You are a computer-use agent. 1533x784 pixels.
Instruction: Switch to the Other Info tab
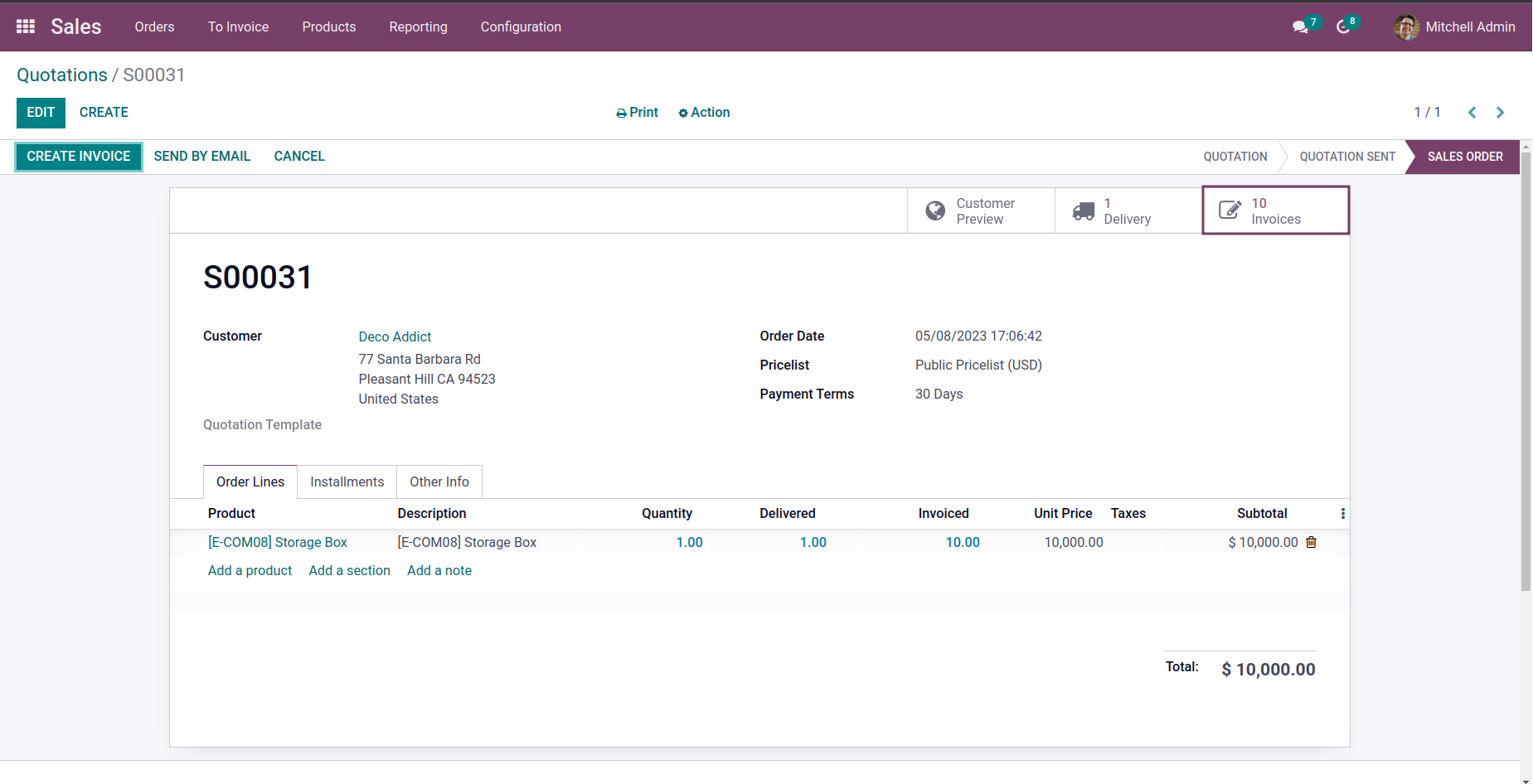(x=439, y=482)
